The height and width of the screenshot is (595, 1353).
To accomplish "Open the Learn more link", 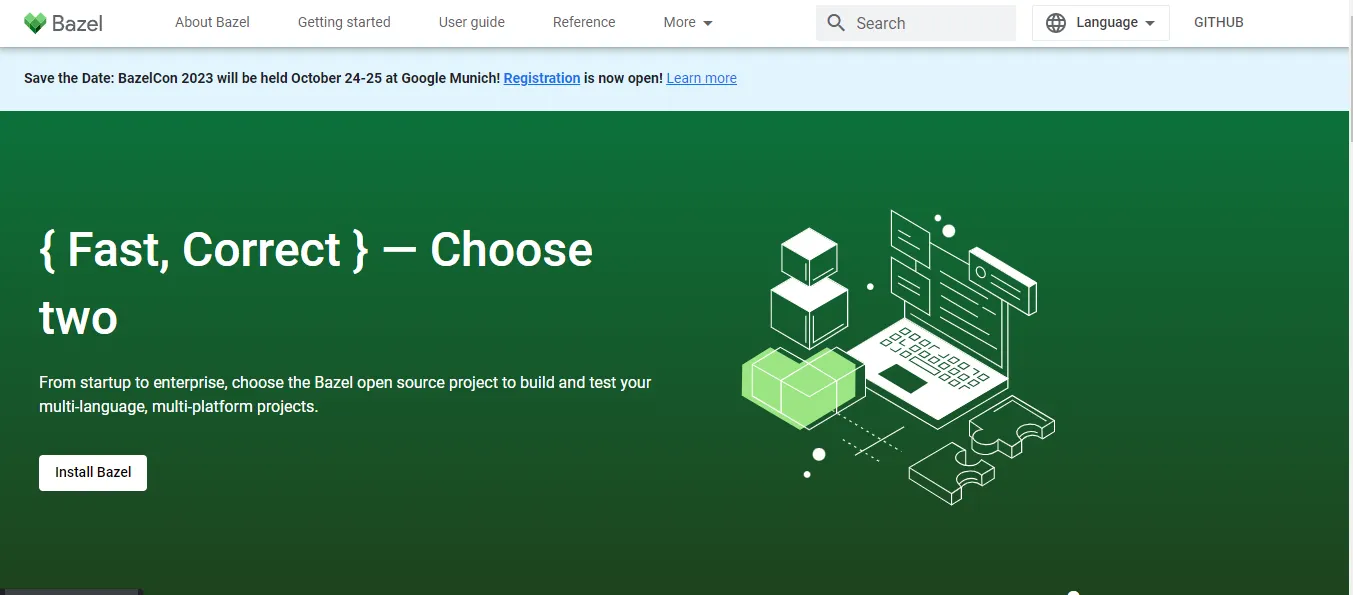I will 701,78.
